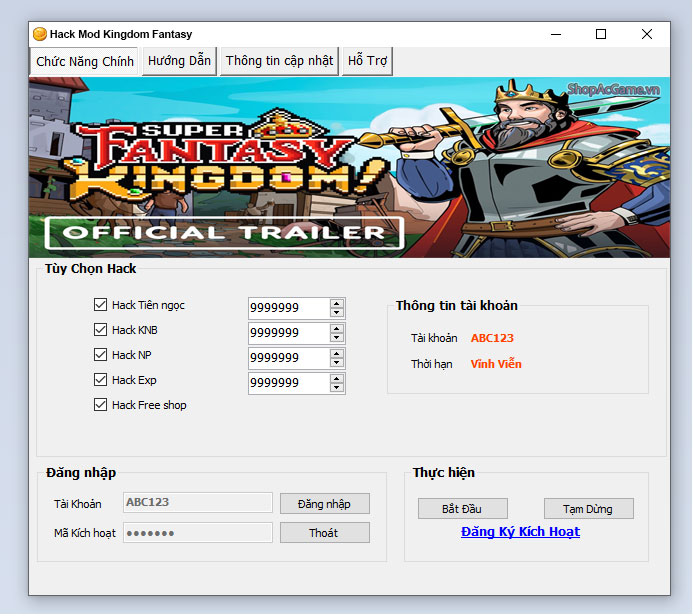The width and height of the screenshot is (693, 616).
Task: Toggle the Hack Exp checkbox
Action: pyautogui.click(x=100, y=380)
